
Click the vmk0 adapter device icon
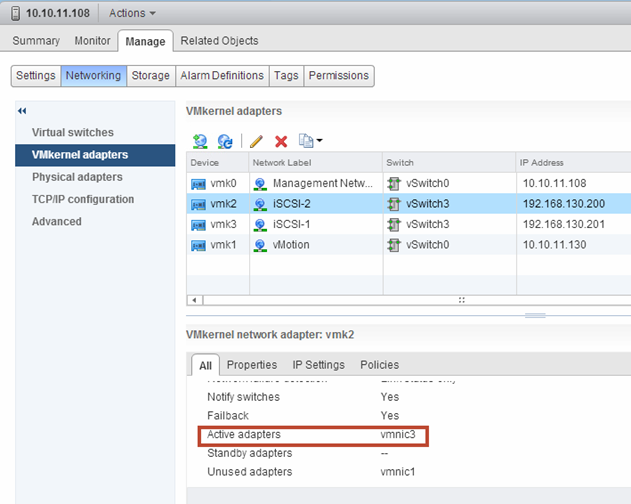[x=198, y=184]
